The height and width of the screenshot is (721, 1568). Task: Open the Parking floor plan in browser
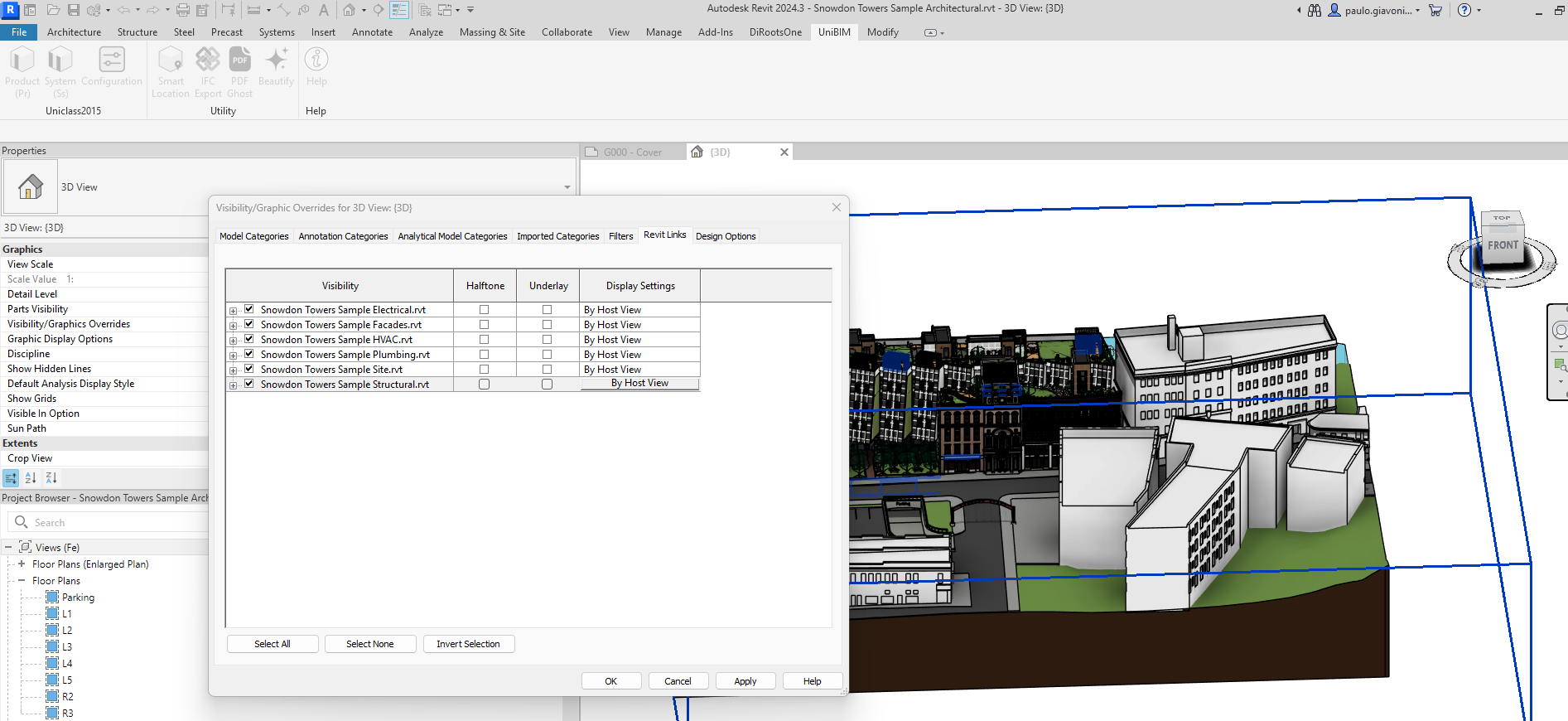click(78, 598)
